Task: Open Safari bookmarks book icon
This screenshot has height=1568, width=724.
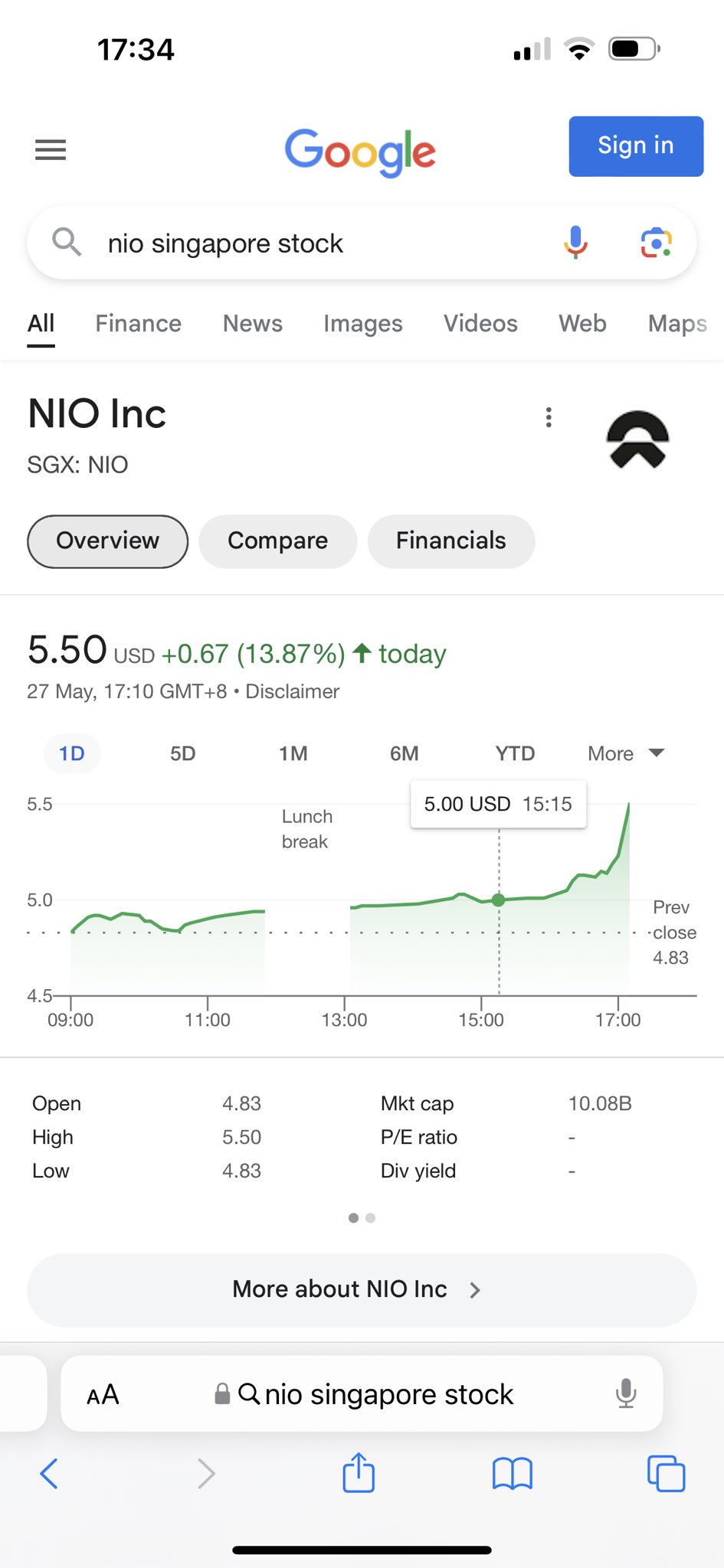Action: click(x=512, y=1472)
